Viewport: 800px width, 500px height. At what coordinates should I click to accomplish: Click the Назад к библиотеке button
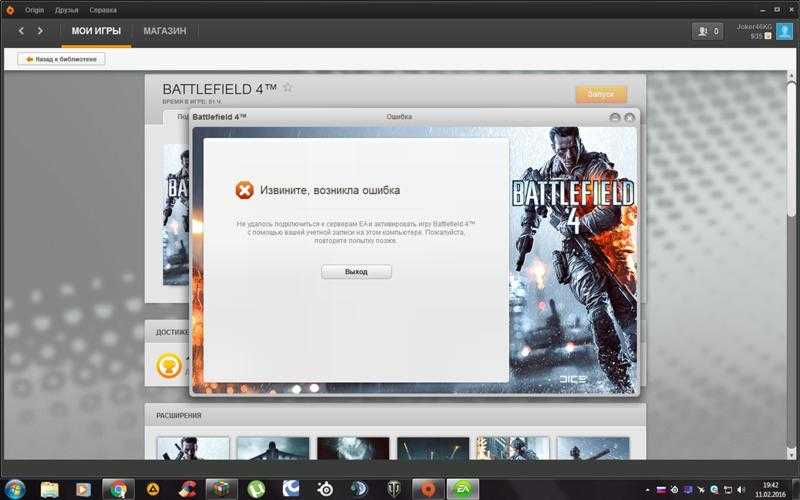[61, 59]
